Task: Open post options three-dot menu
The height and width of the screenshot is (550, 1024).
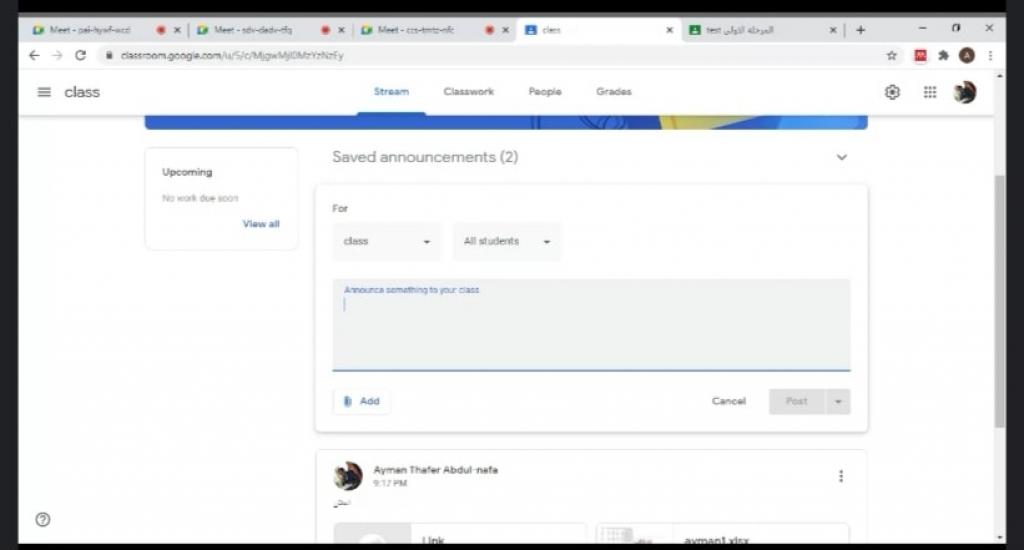Action: pos(840,476)
